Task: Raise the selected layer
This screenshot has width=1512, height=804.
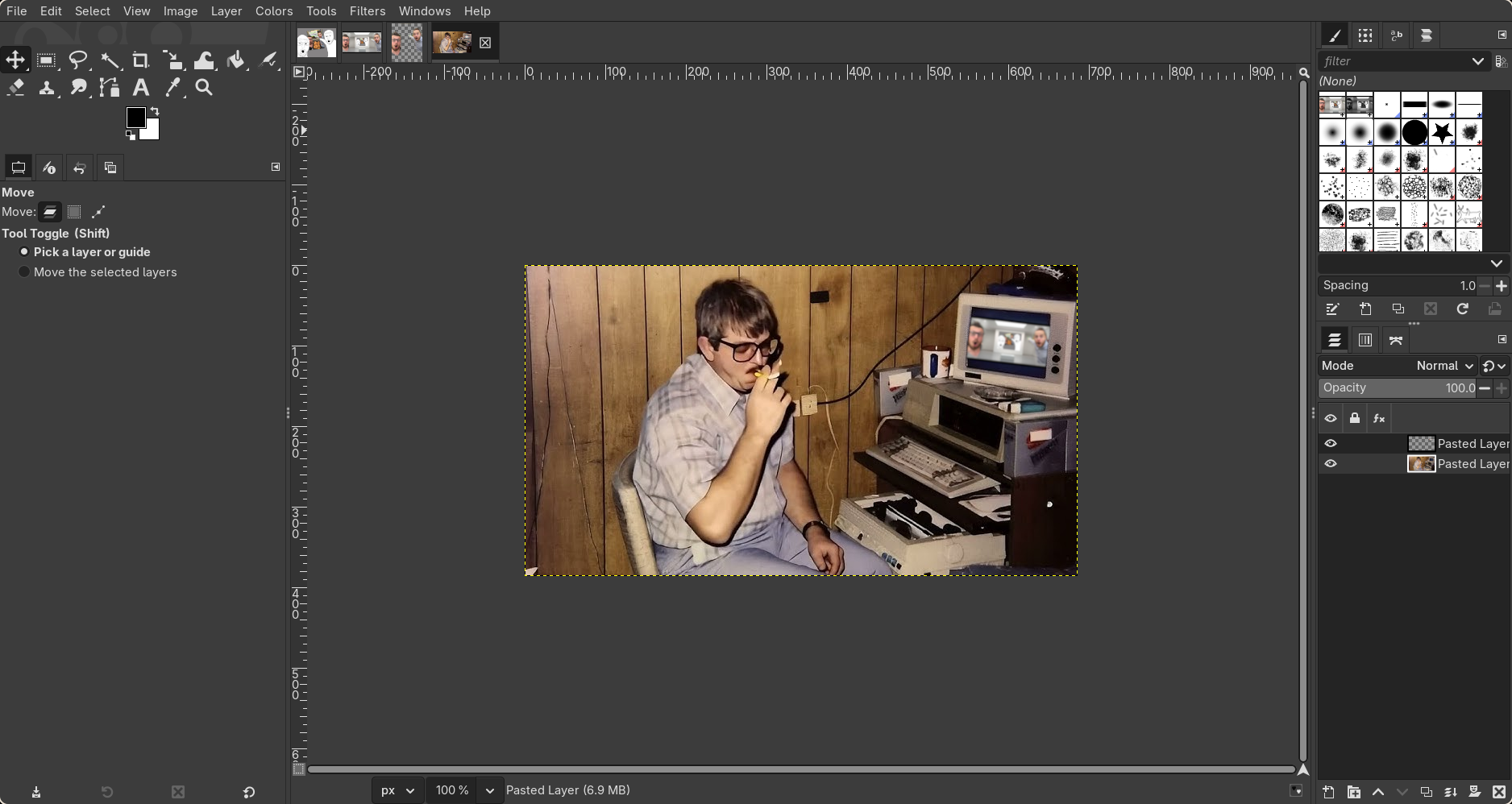Action: (x=1377, y=792)
